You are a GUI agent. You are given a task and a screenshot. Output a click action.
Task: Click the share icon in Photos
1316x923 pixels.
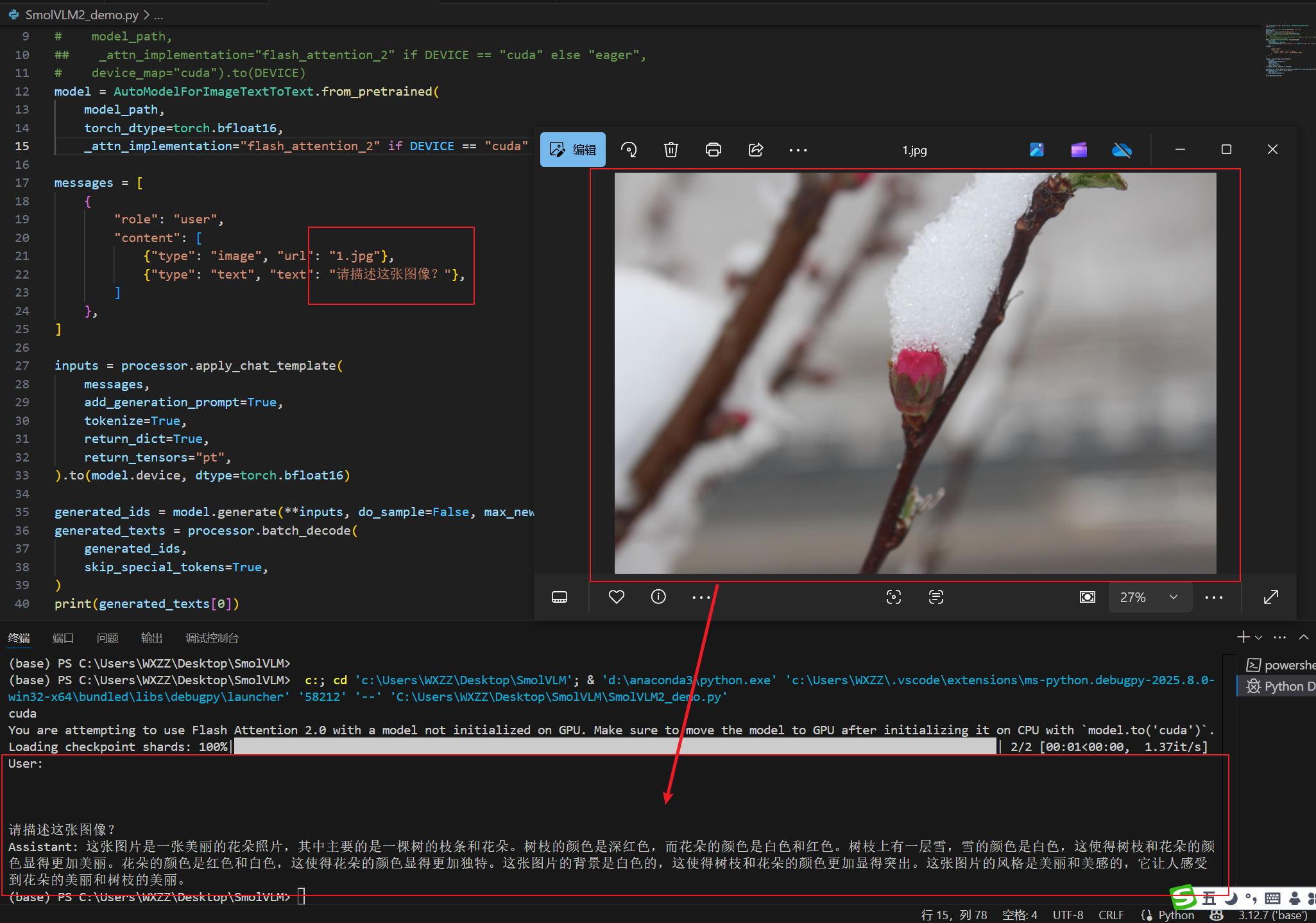756,150
